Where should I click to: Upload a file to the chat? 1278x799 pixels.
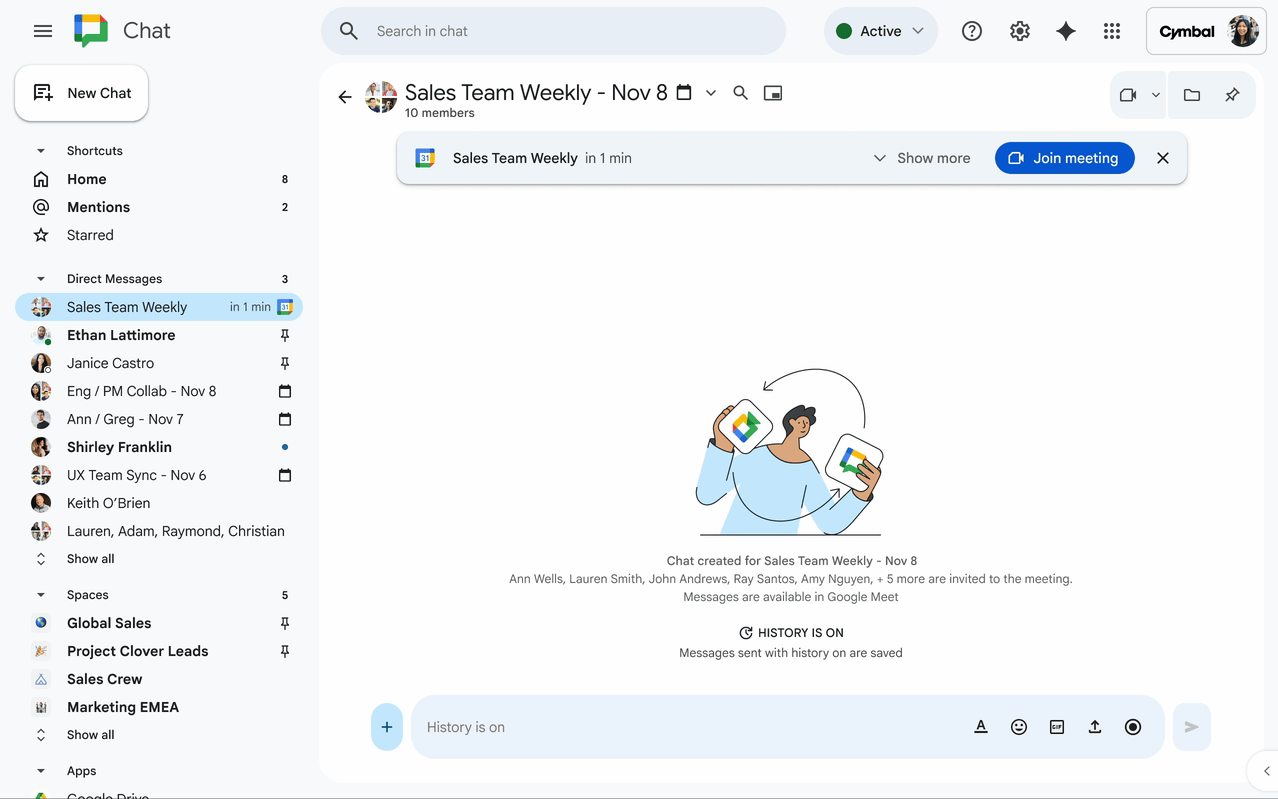(1095, 727)
